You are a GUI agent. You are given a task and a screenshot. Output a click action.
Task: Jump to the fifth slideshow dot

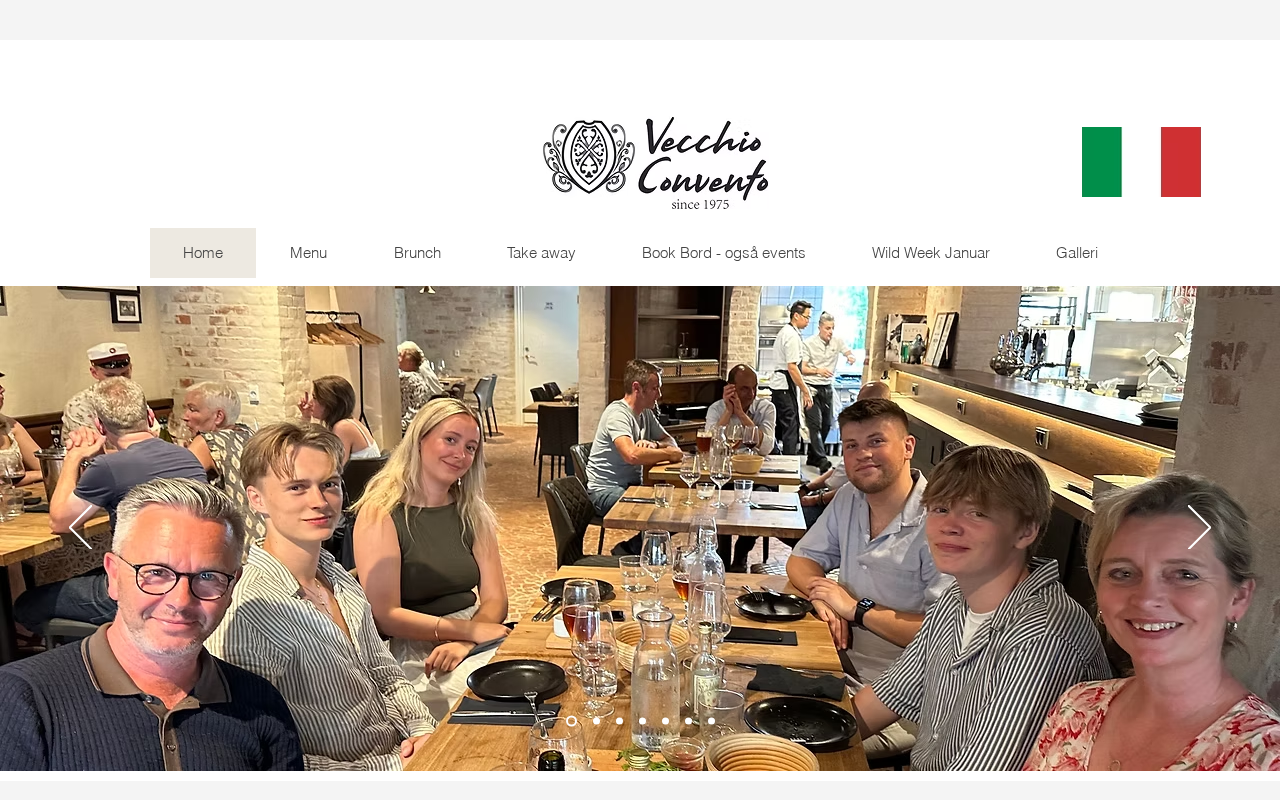[665, 721]
